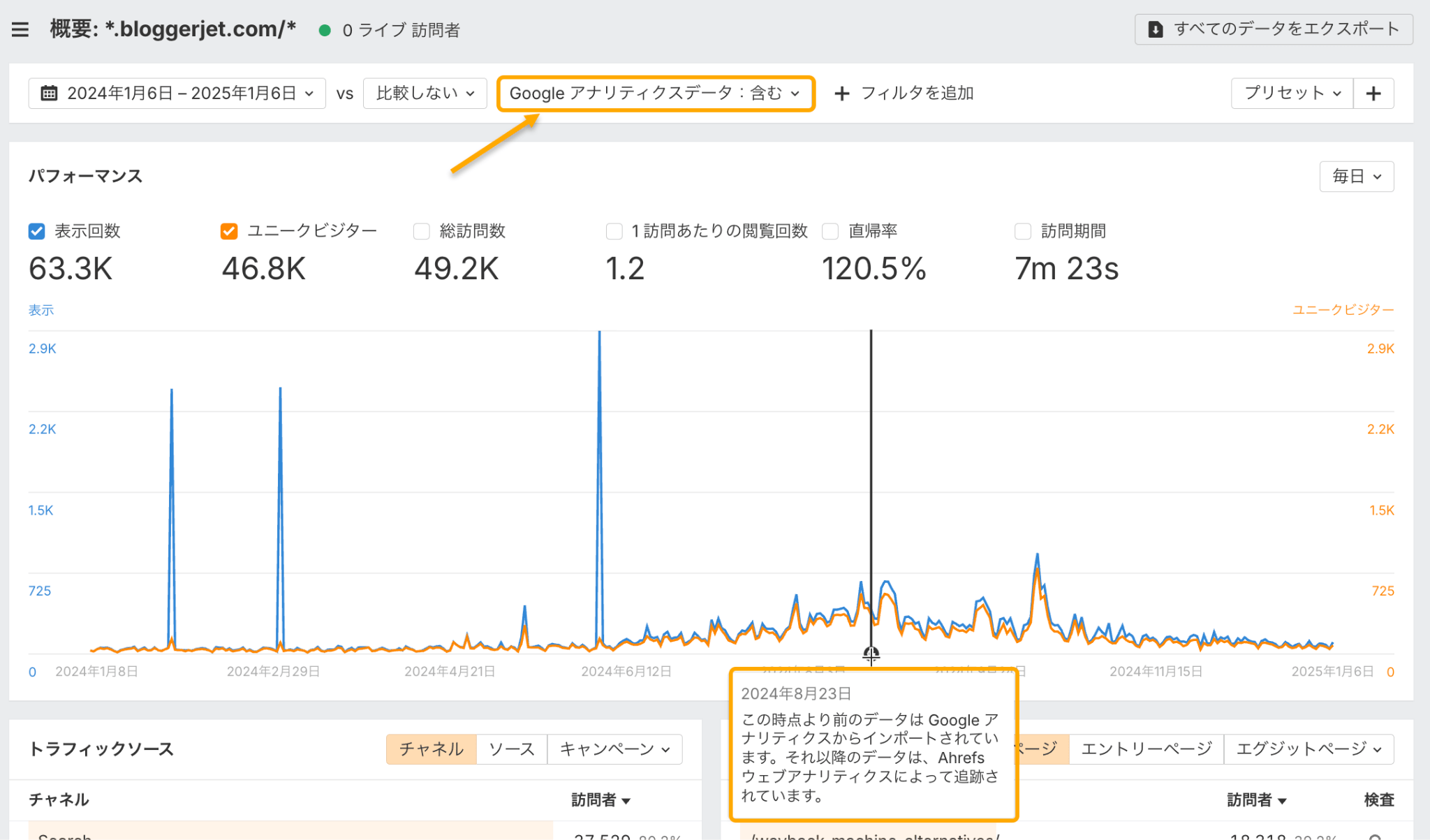Click the GA import marker icon on chart axis

871,654
